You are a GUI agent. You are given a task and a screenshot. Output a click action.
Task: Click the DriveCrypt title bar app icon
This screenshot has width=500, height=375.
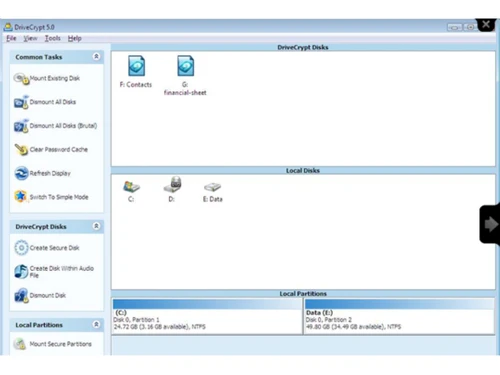point(8,27)
